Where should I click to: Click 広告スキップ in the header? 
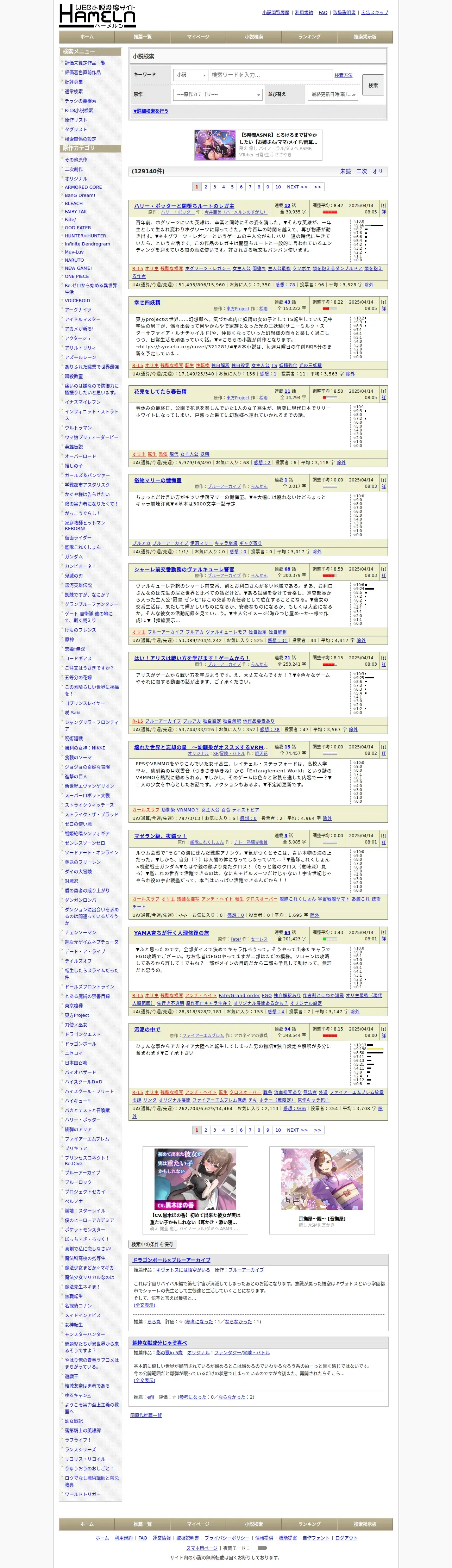point(374,13)
